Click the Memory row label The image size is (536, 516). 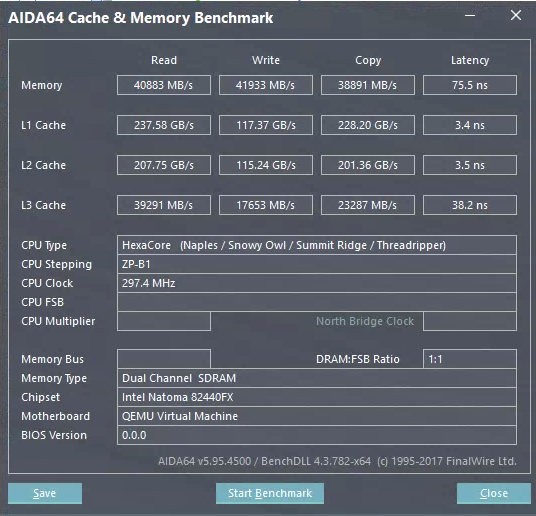pos(42,85)
